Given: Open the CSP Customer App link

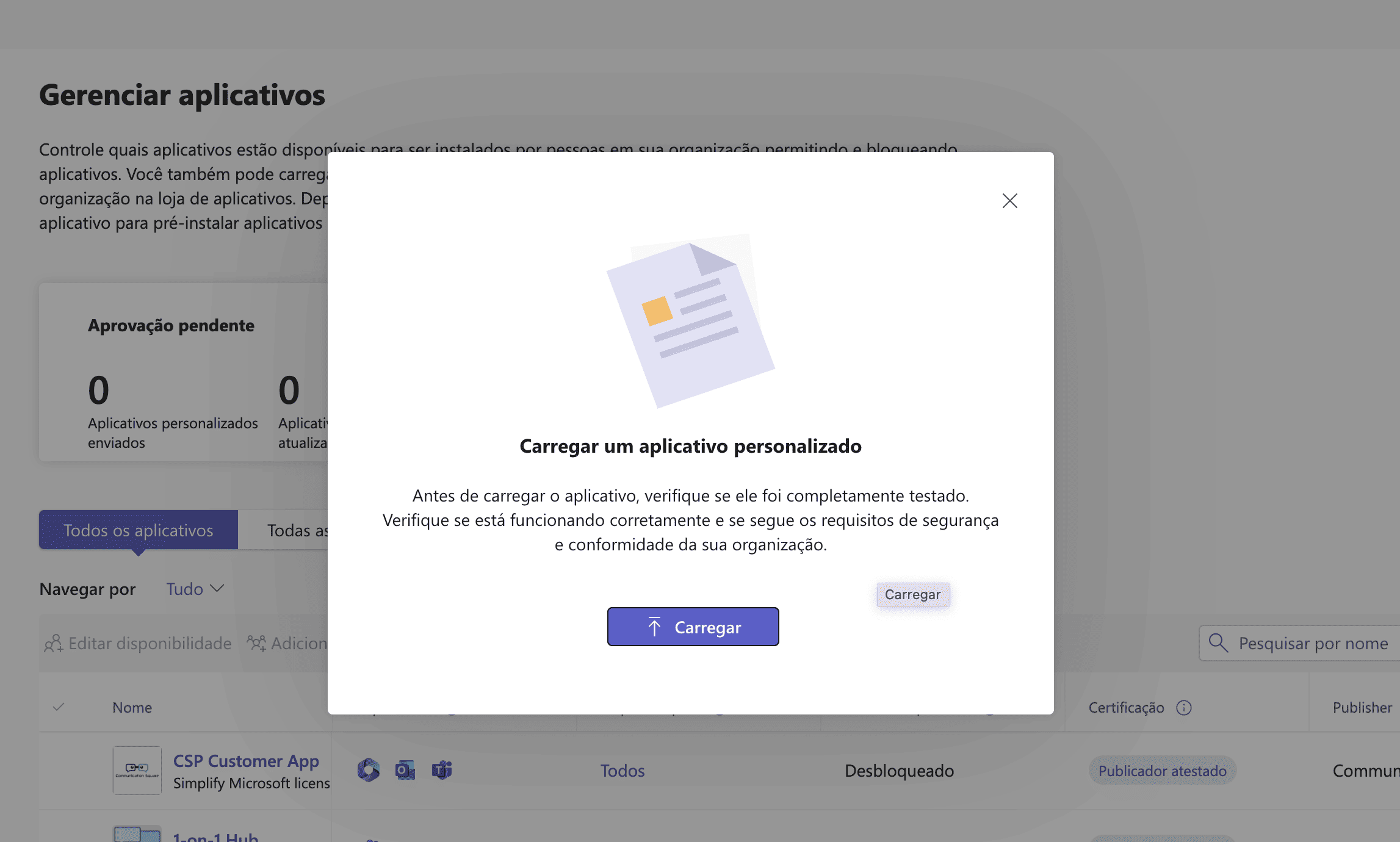Looking at the screenshot, I should click(x=246, y=761).
